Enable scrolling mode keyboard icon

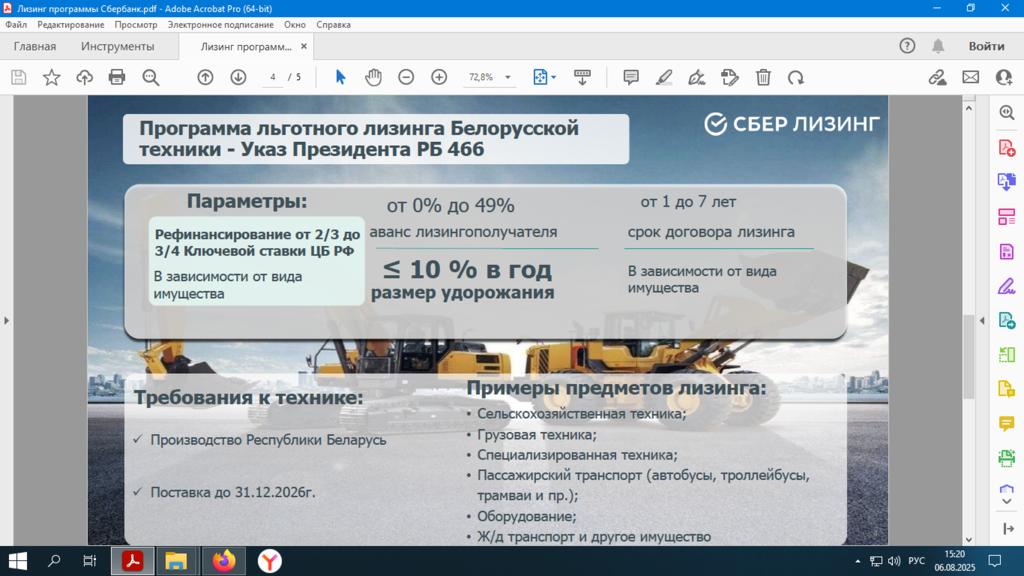pyautogui.click(x=582, y=77)
